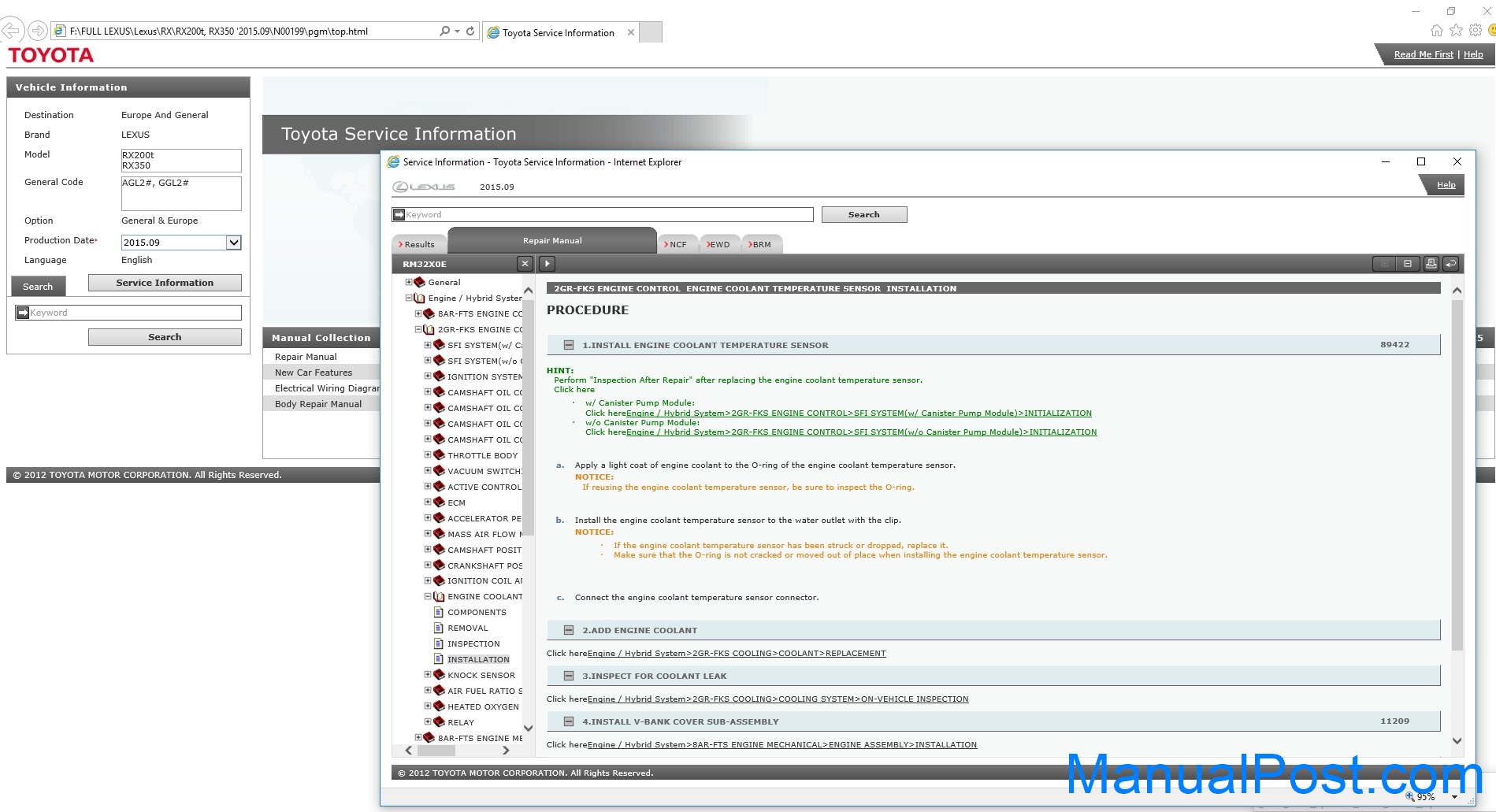The height and width of the screenshot is (812, 1496).
Task: Open the browser Tools gear icon
Action: pyautogui.click(x=1475, y=31)
